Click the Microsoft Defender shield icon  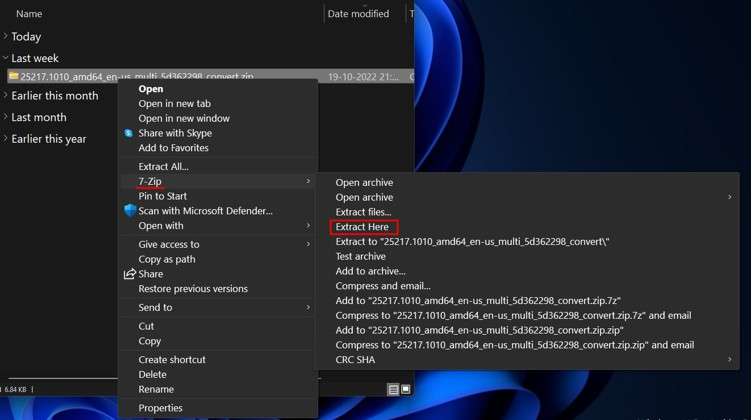(130, 210)
